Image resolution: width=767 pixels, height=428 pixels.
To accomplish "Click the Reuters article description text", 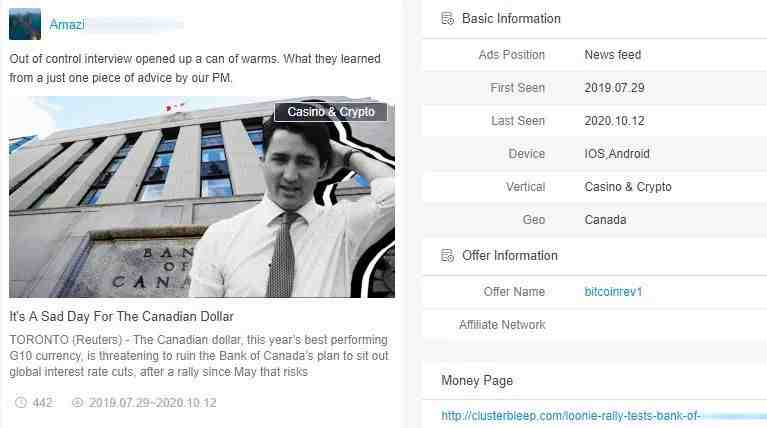I will [x=199, y=356].
